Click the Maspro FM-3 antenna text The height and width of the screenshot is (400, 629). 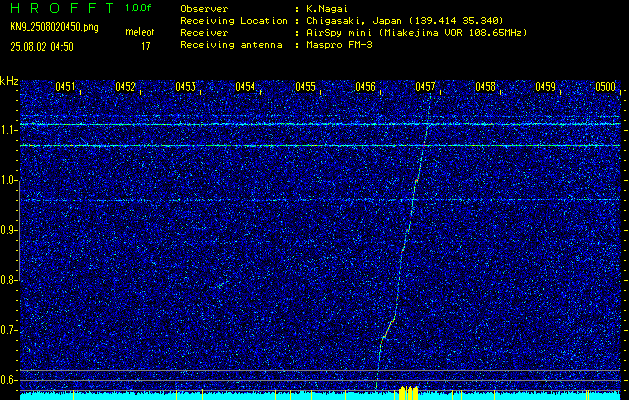339,45
